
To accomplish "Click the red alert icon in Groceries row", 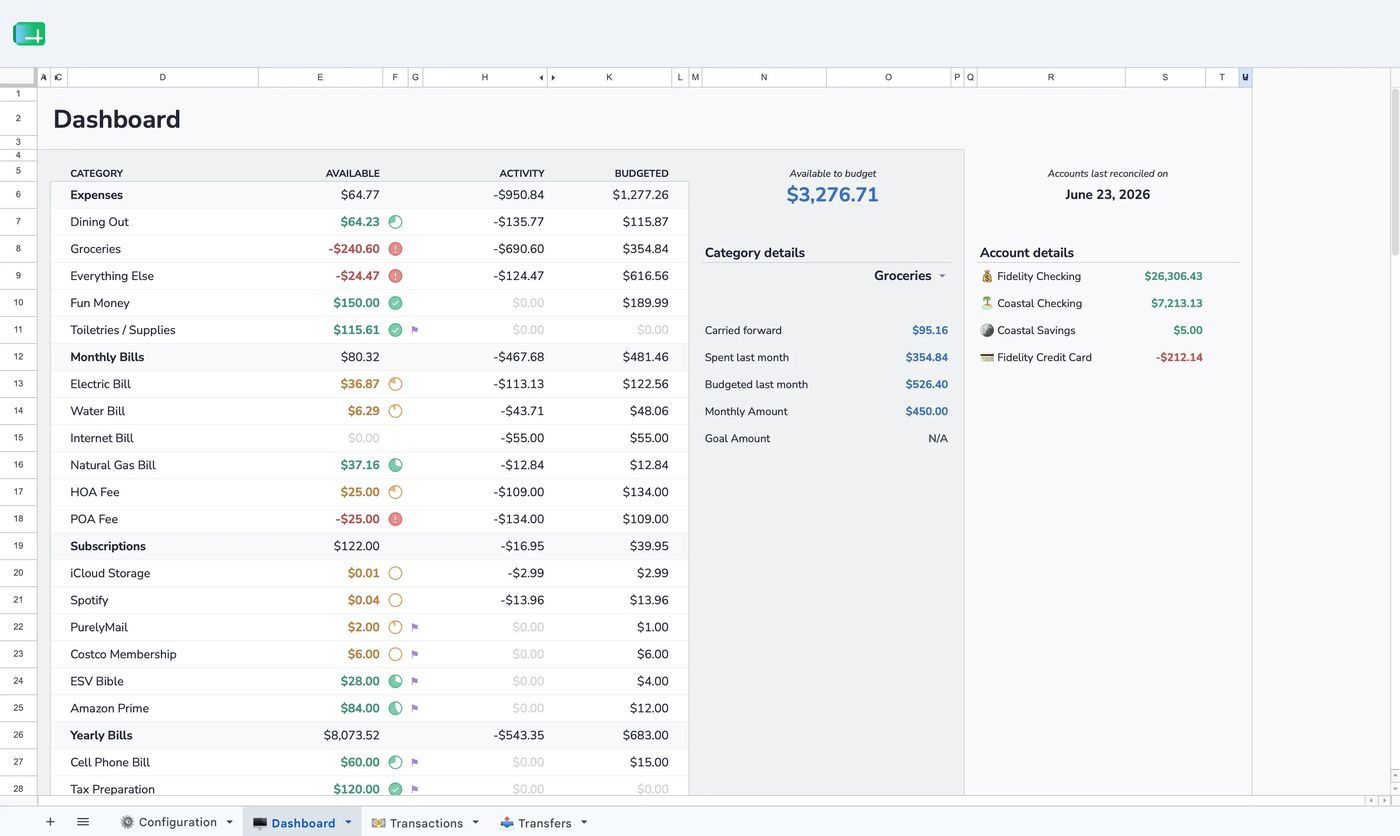I will click(x=395, y=249).
